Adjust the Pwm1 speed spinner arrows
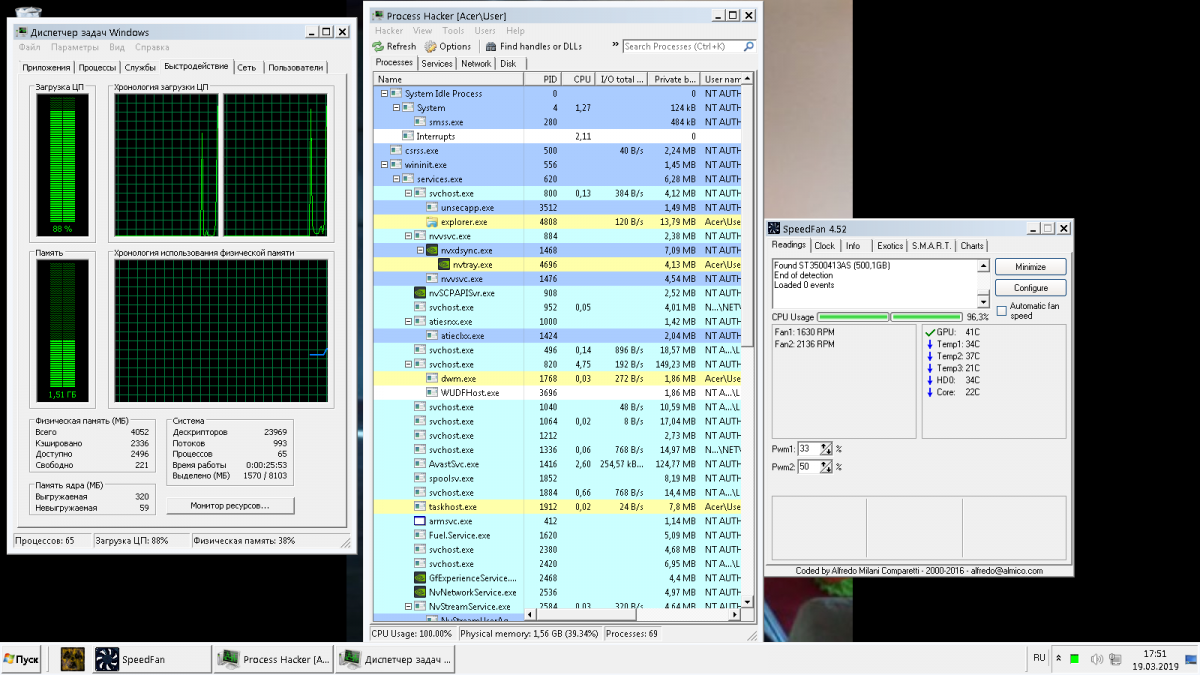The height and width of the screenshot is (675, 1200). (x=826, y=449)
